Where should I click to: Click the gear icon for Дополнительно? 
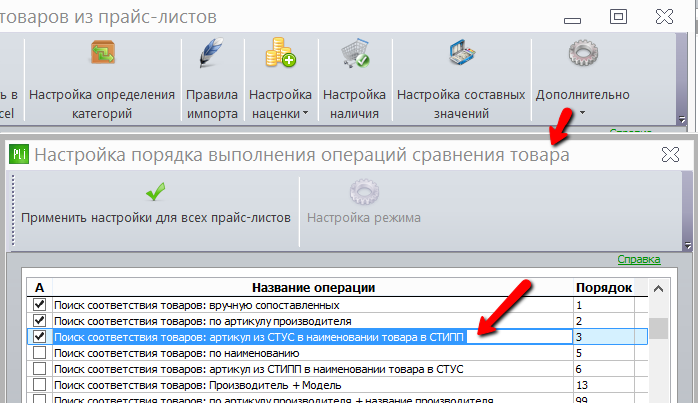(583, 53)
